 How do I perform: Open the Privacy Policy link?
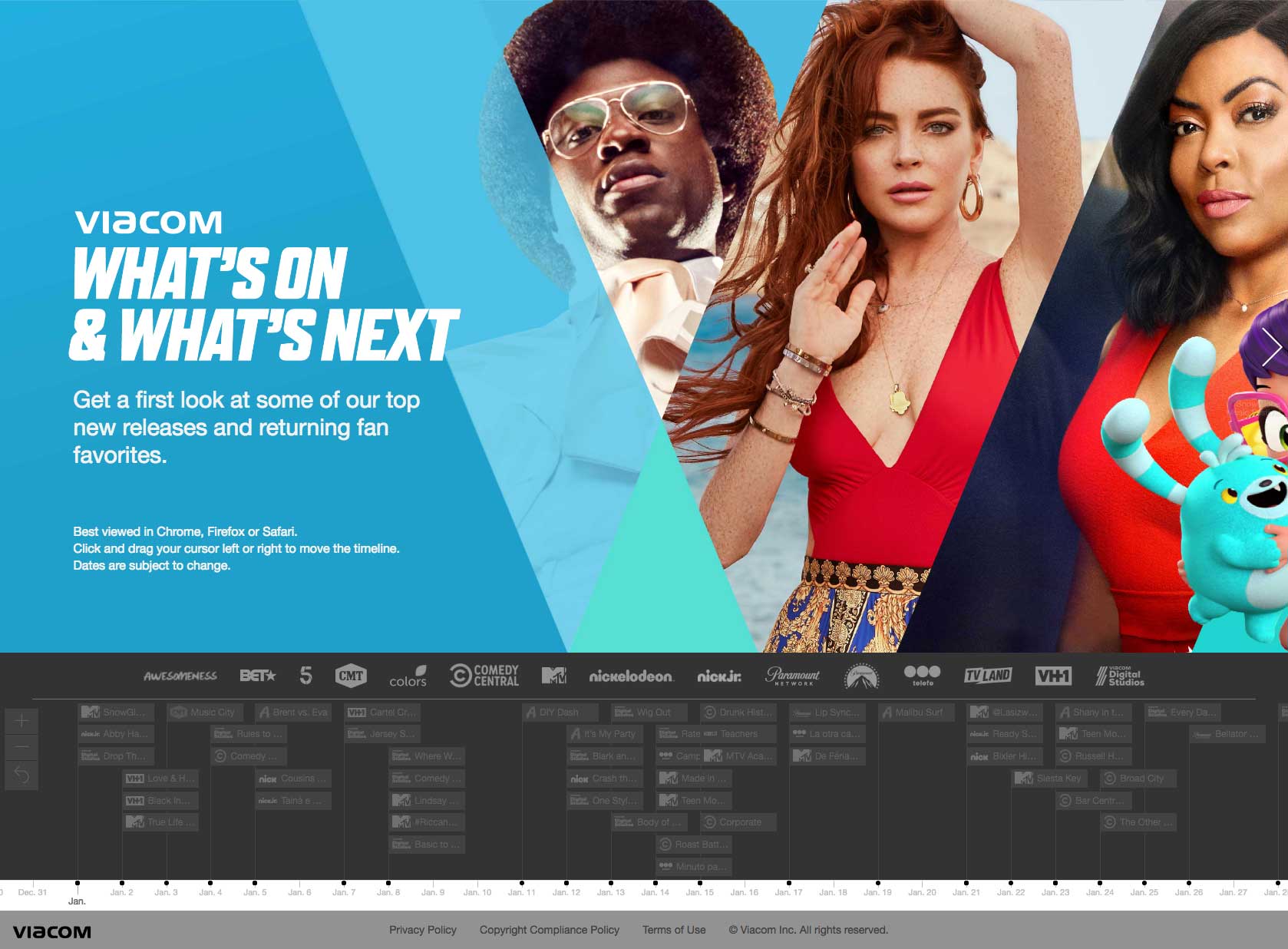tap(423, 930)
